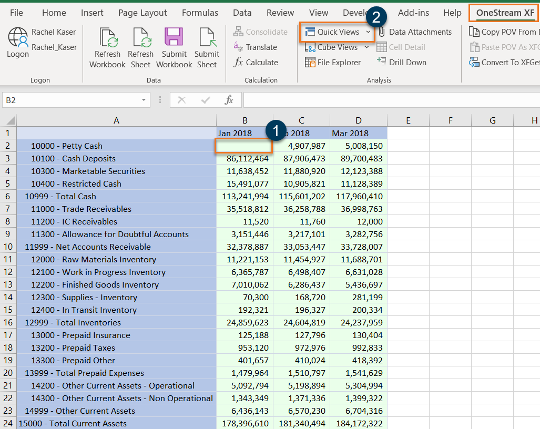Run the Calculate fx command
Image resolution: width=540 pixels, height=429 pixels.
coord(256,62)
